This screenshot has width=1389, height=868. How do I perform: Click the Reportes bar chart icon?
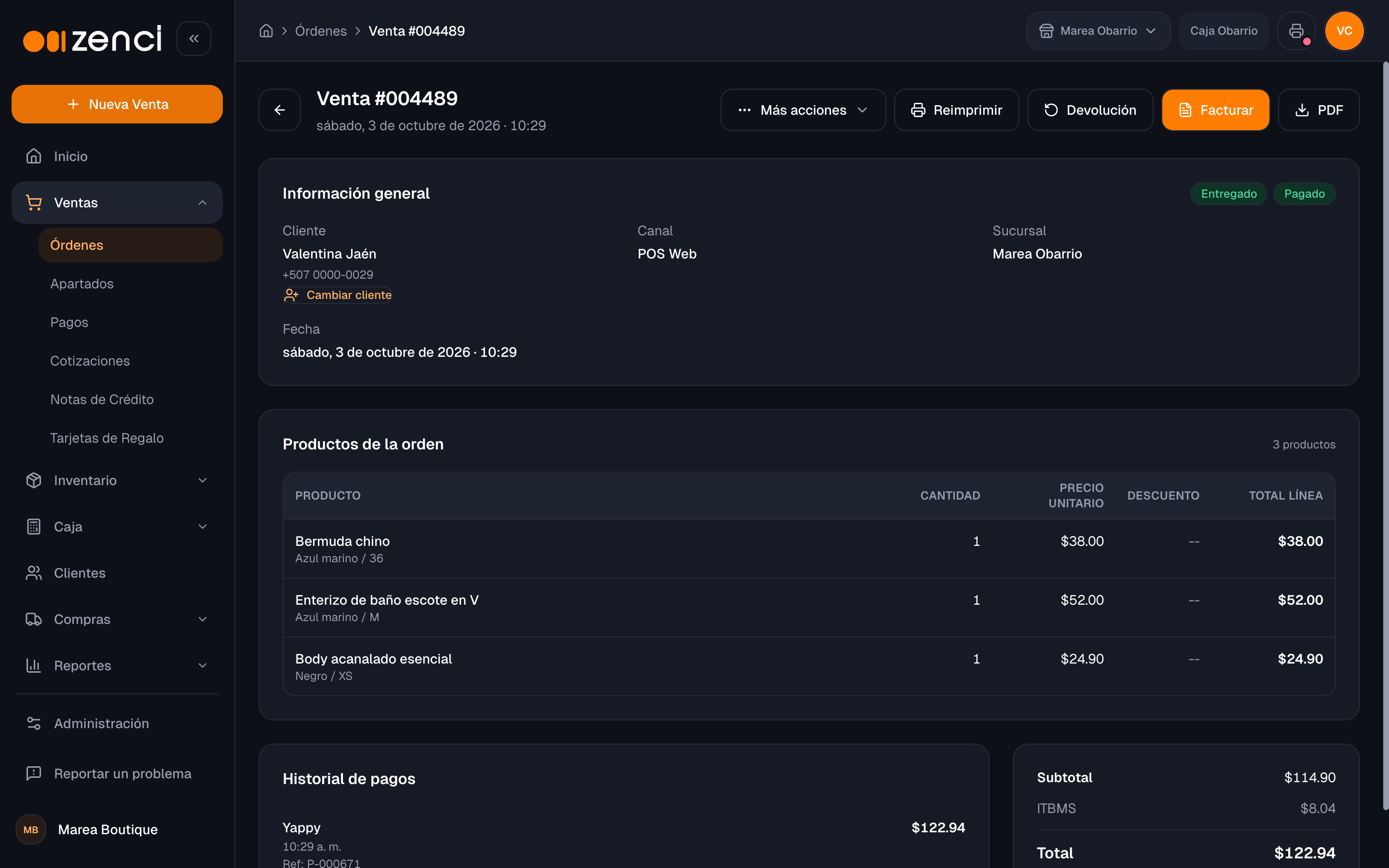[34, 665]
